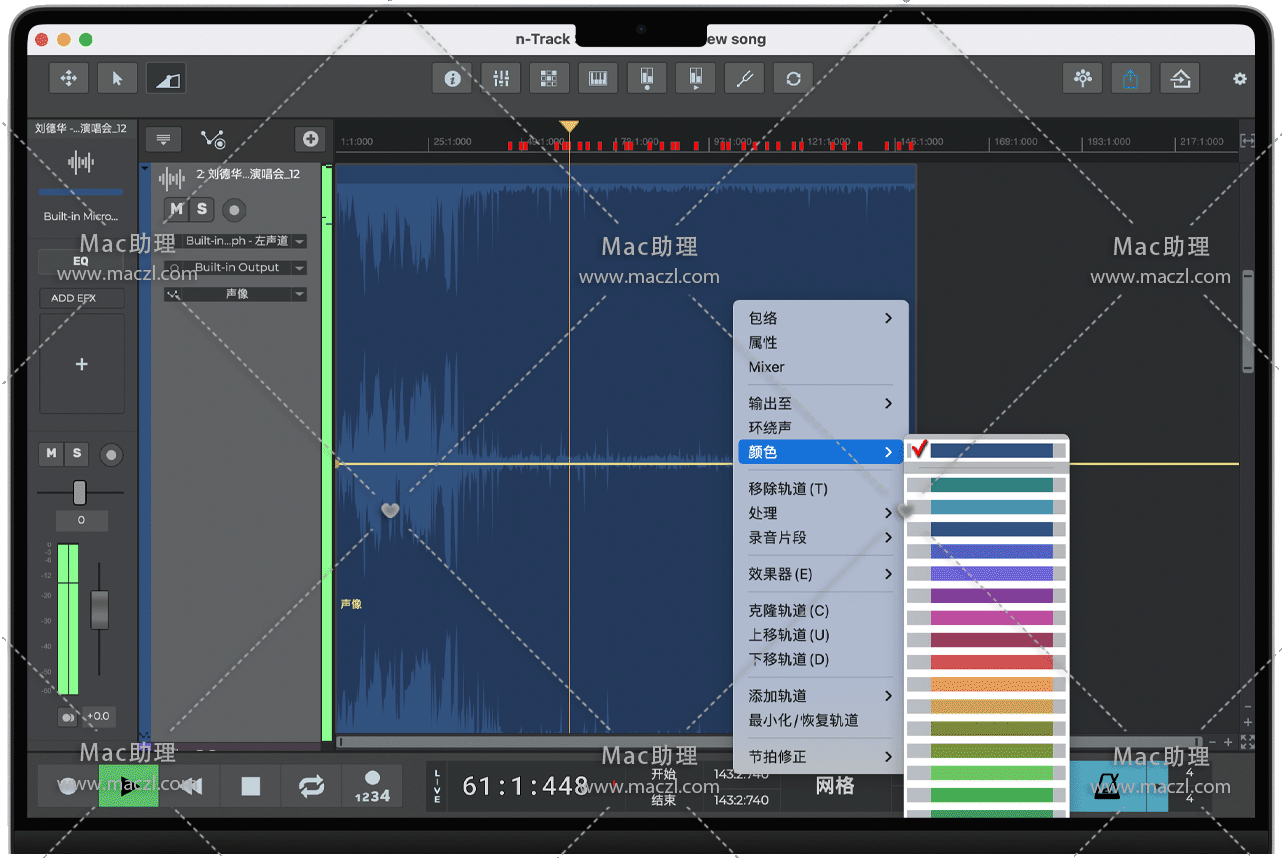Click the ADD EFX button
The height and width of the screenshot is (858, 1282).
(81, 298)
